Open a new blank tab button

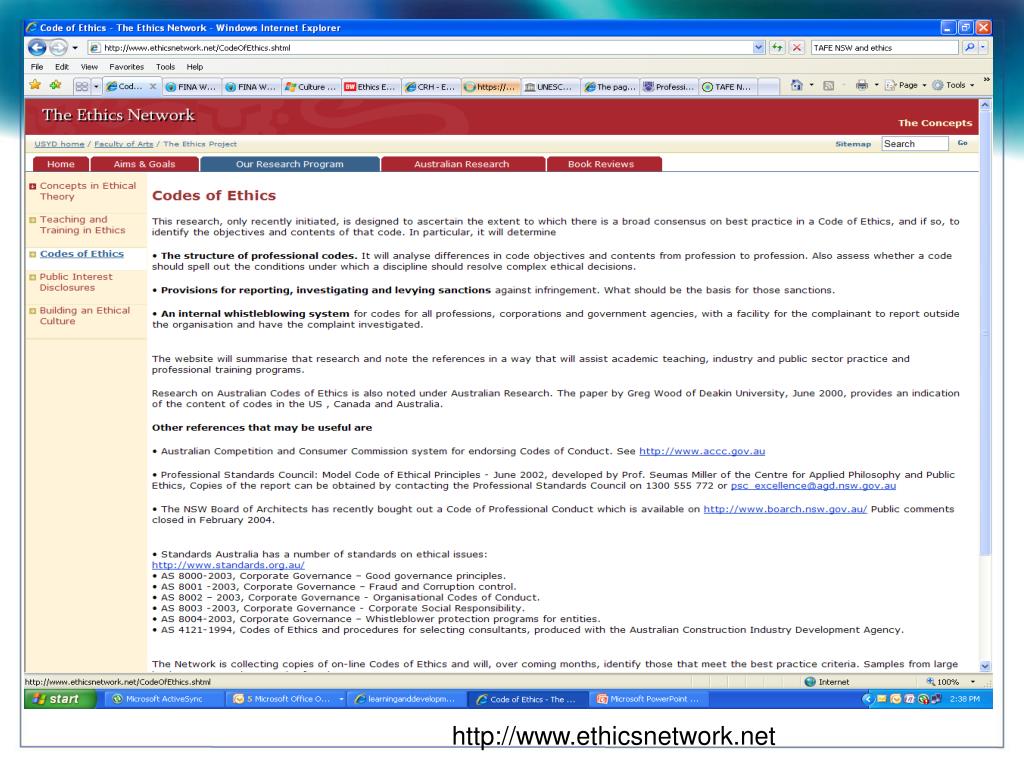[769, 87]
